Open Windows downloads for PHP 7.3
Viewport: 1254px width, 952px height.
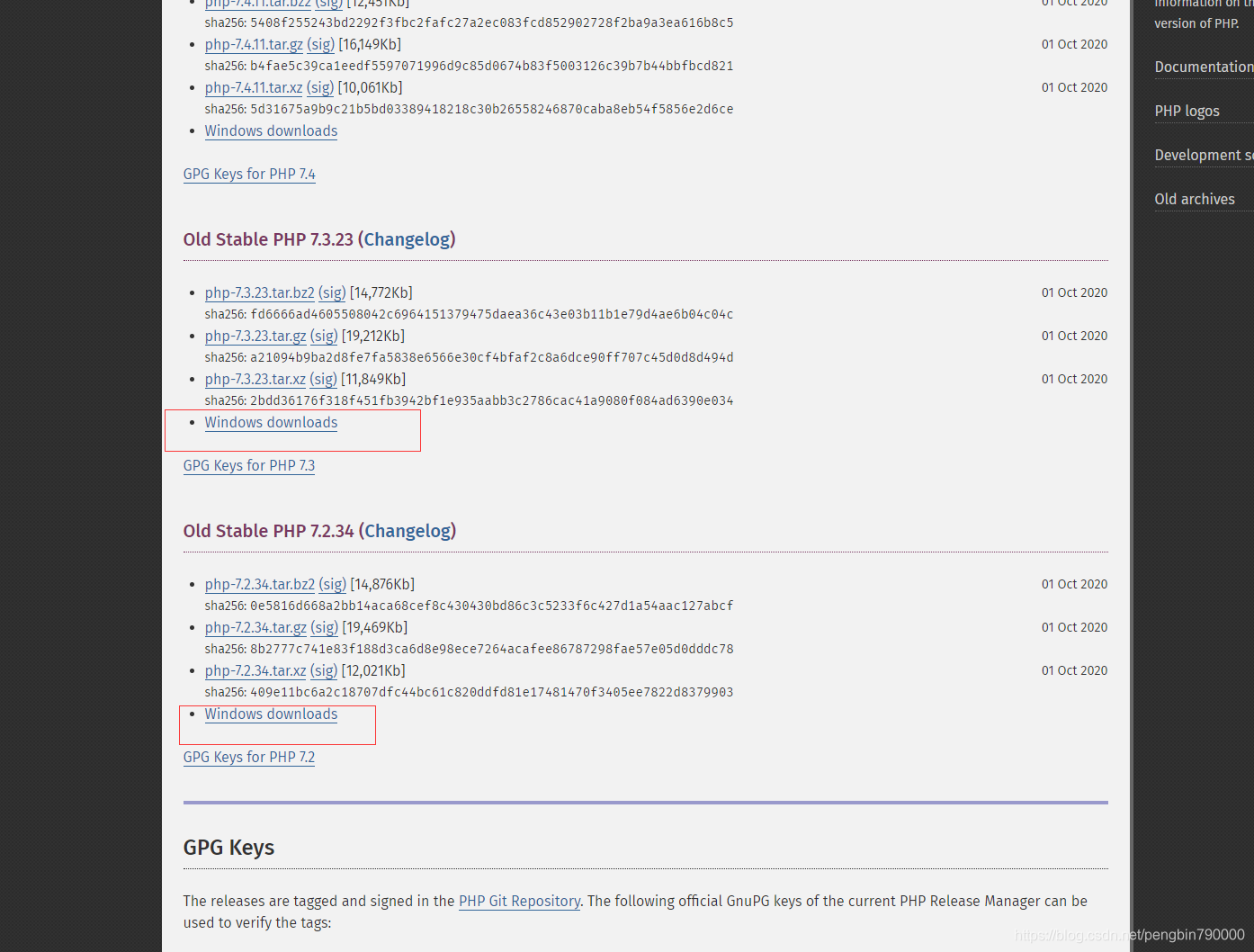[x=271, y=422]
